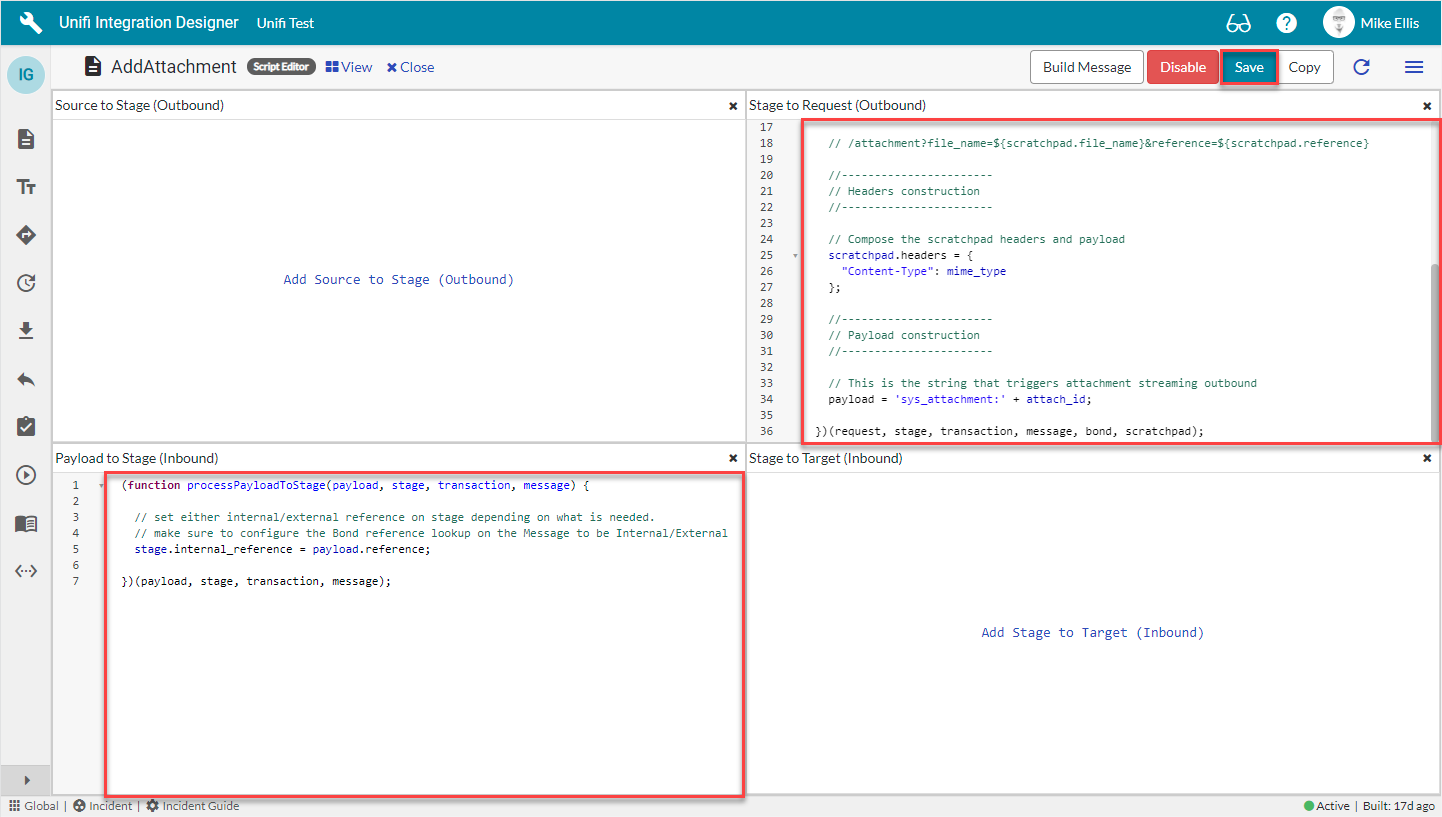Viewport: 1442px width, 817px height.
Task: Open the hamburger menu icon
Action: [1413, 67]
